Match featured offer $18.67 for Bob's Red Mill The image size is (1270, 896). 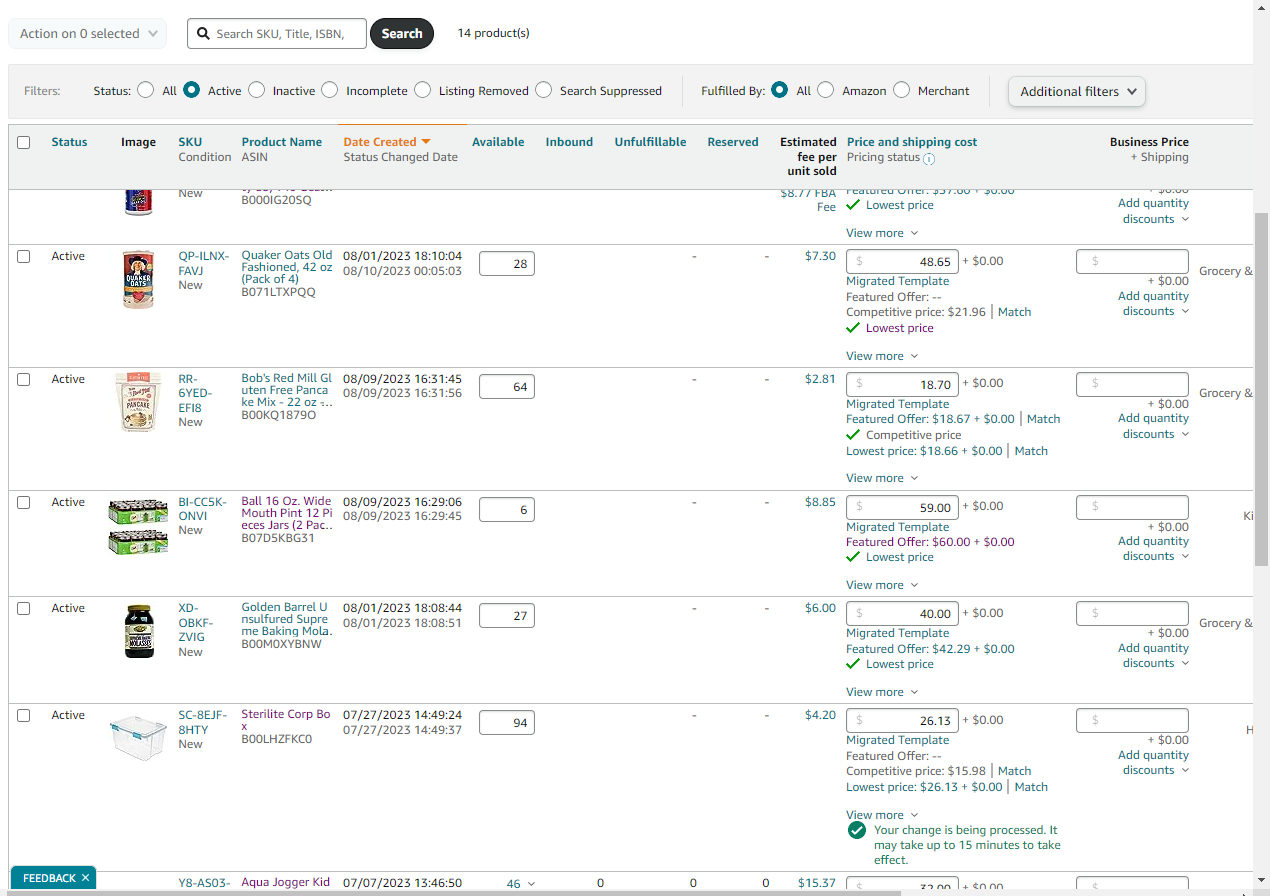coord(1043,419)
